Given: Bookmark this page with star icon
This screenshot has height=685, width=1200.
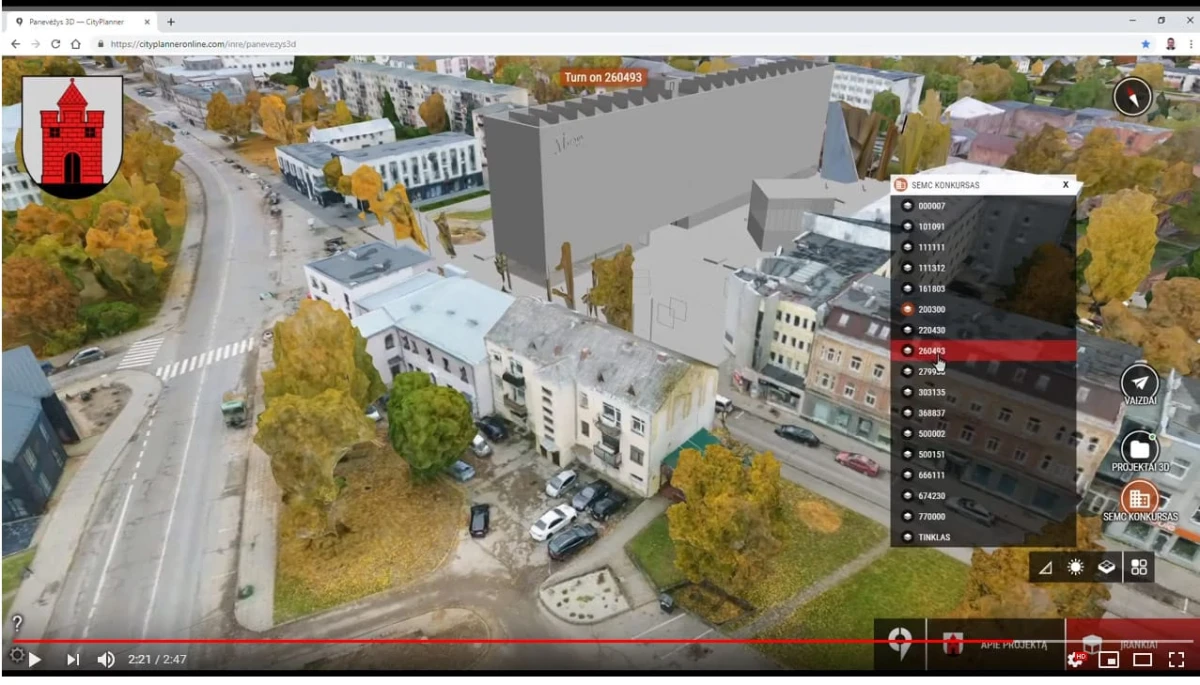Looking at the screenshot, I should click(1145, 44).
